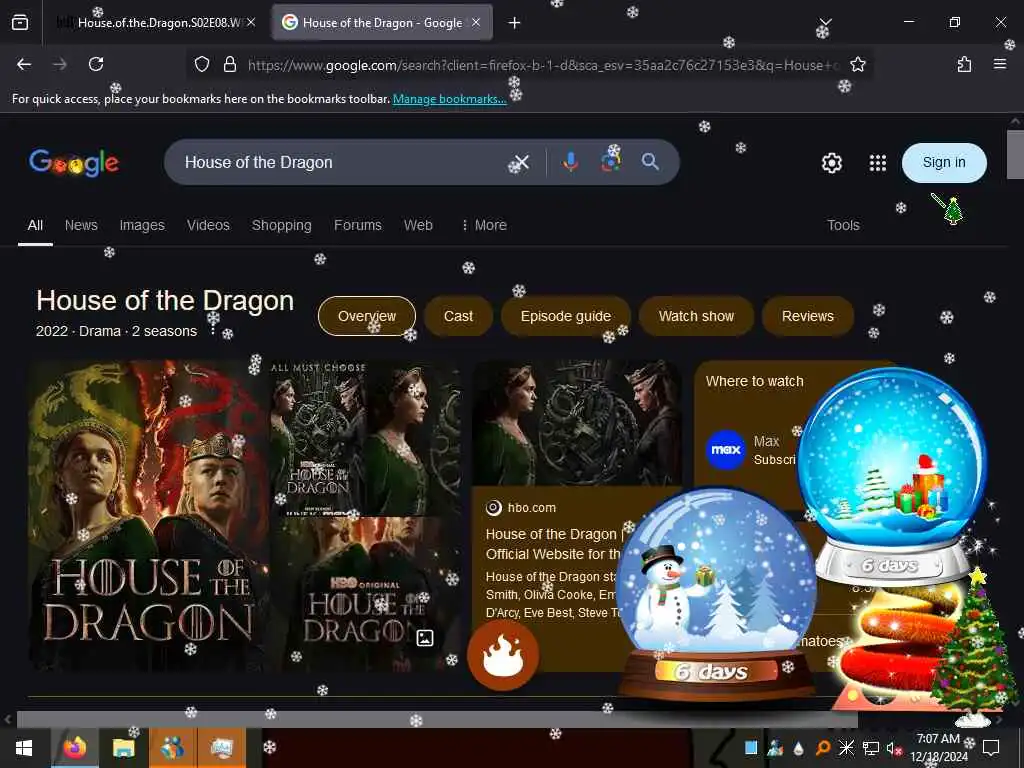This screenshot has height=768, width=1024.
Task: List all tabs dropdown arrow
Action: point(825,23)
